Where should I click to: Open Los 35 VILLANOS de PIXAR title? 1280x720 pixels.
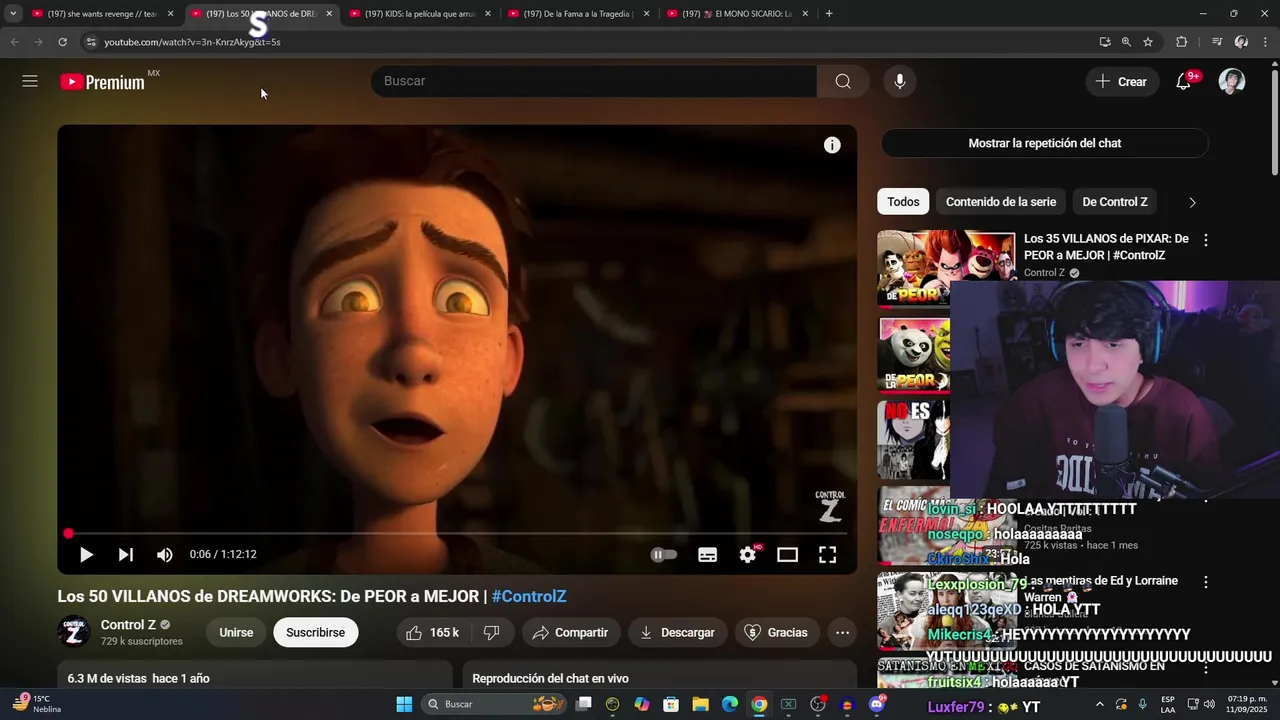[1106, 247]
